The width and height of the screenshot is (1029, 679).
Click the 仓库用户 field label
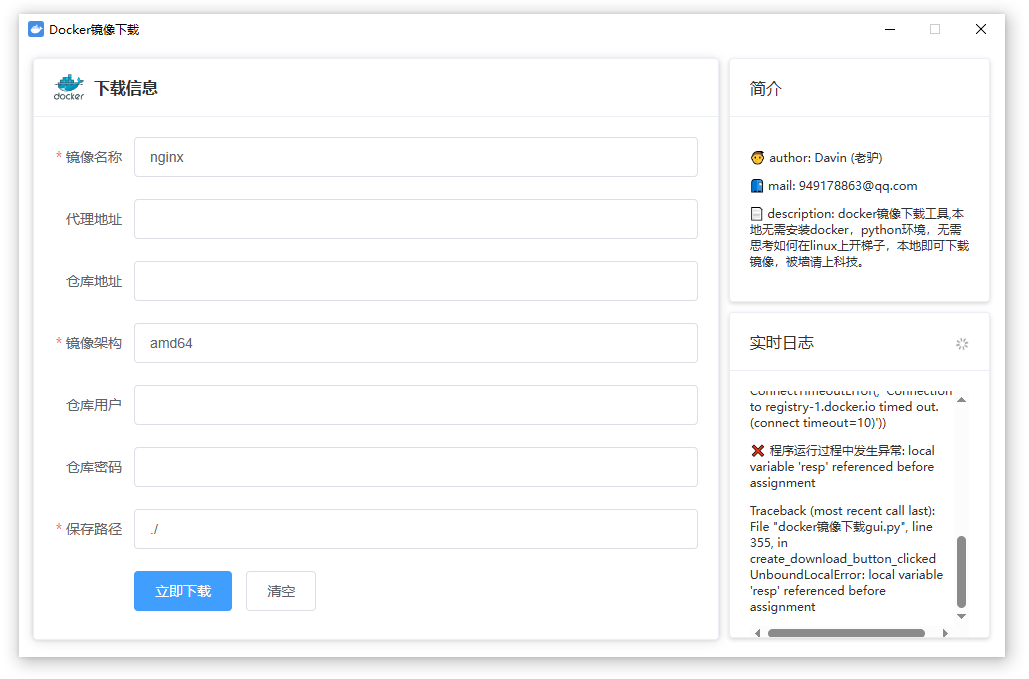click(x=94, y=405)
